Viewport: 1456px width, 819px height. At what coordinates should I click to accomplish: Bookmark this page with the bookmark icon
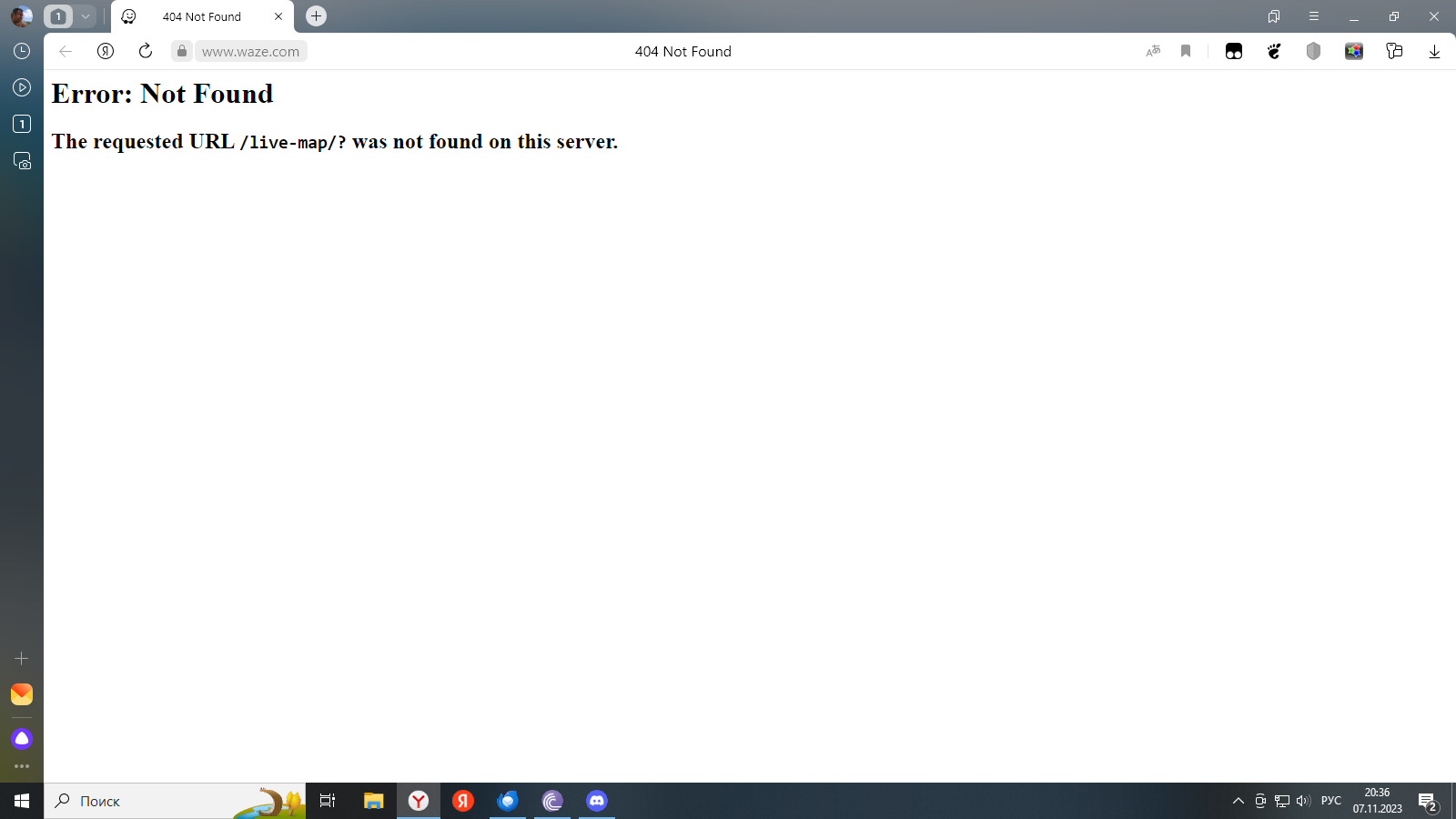click(x=1186, y=51)
